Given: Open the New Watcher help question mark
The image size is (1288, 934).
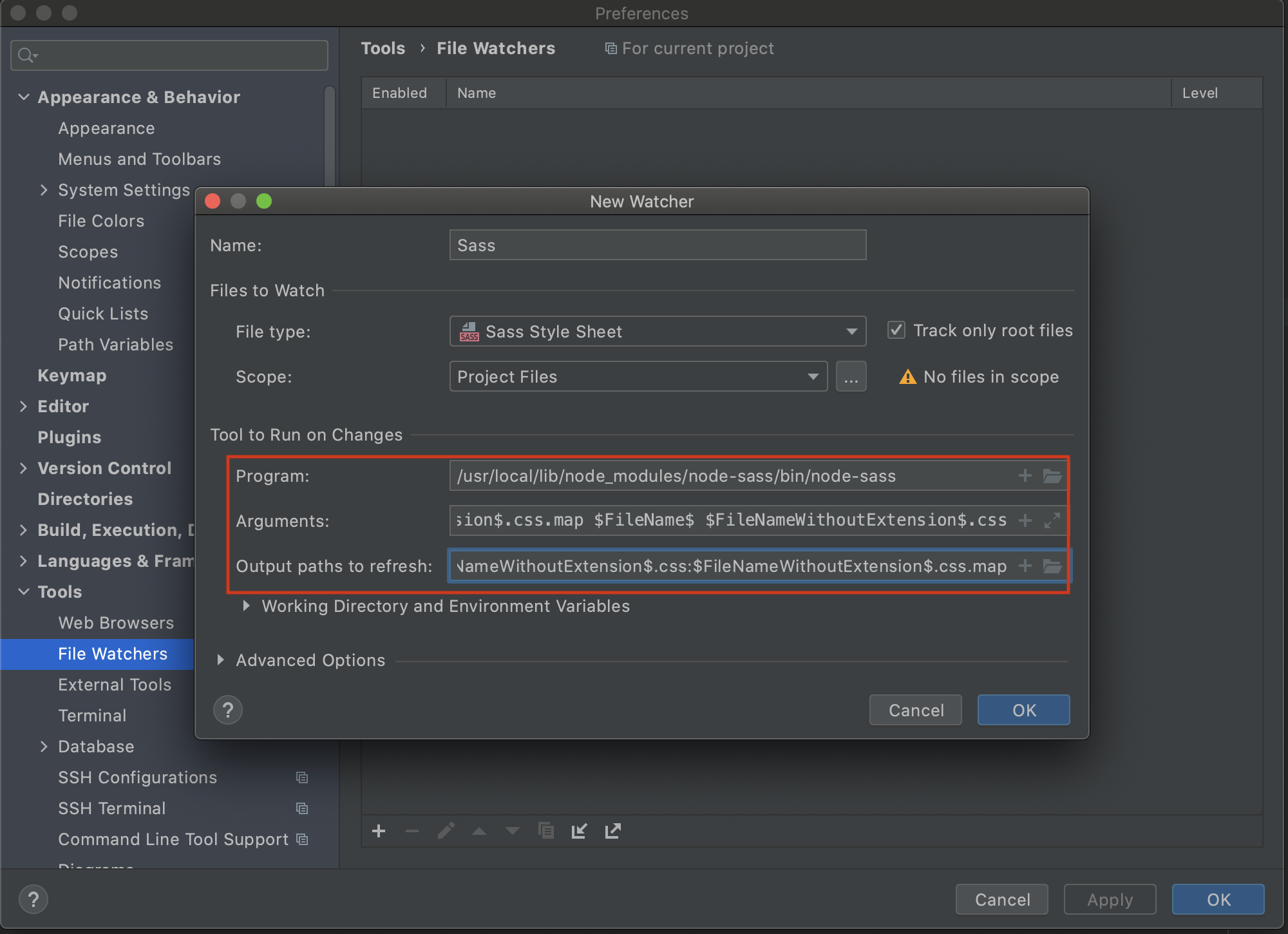Looking at the screenshot, I should [x=228, y=710].
